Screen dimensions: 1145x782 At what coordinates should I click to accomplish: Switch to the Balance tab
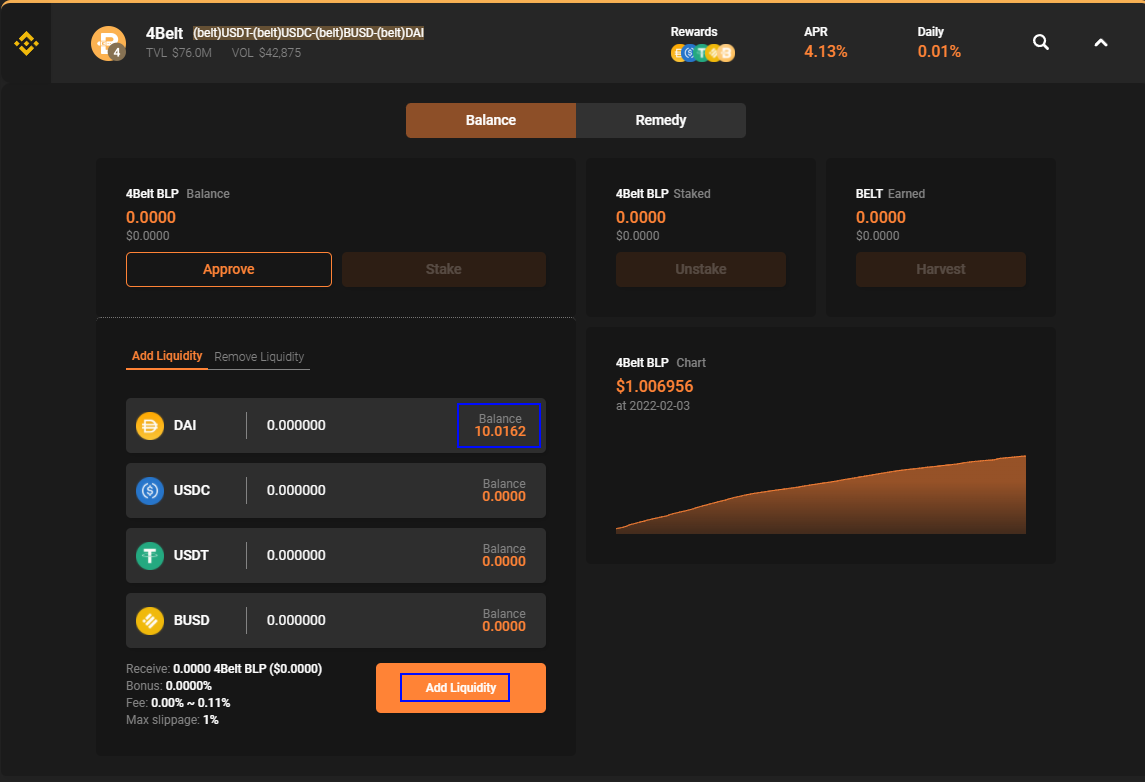[491, 120]
